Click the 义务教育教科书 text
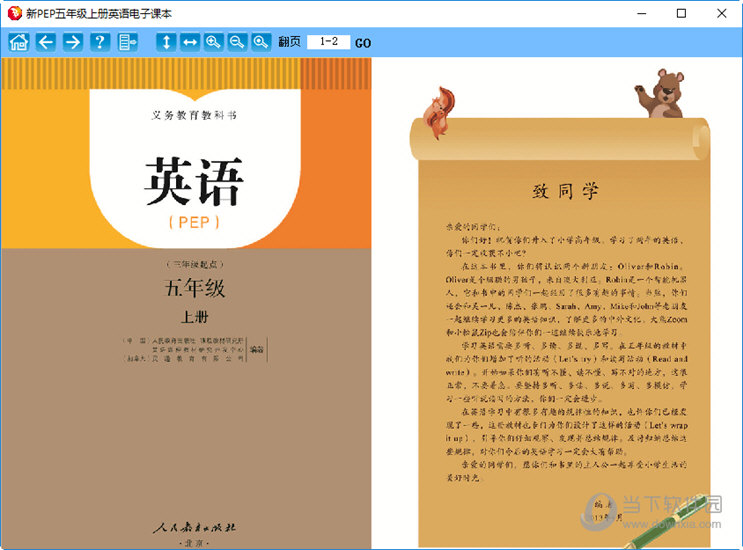The height and width of the screenshot is (550, 743). tap(194, 115)
